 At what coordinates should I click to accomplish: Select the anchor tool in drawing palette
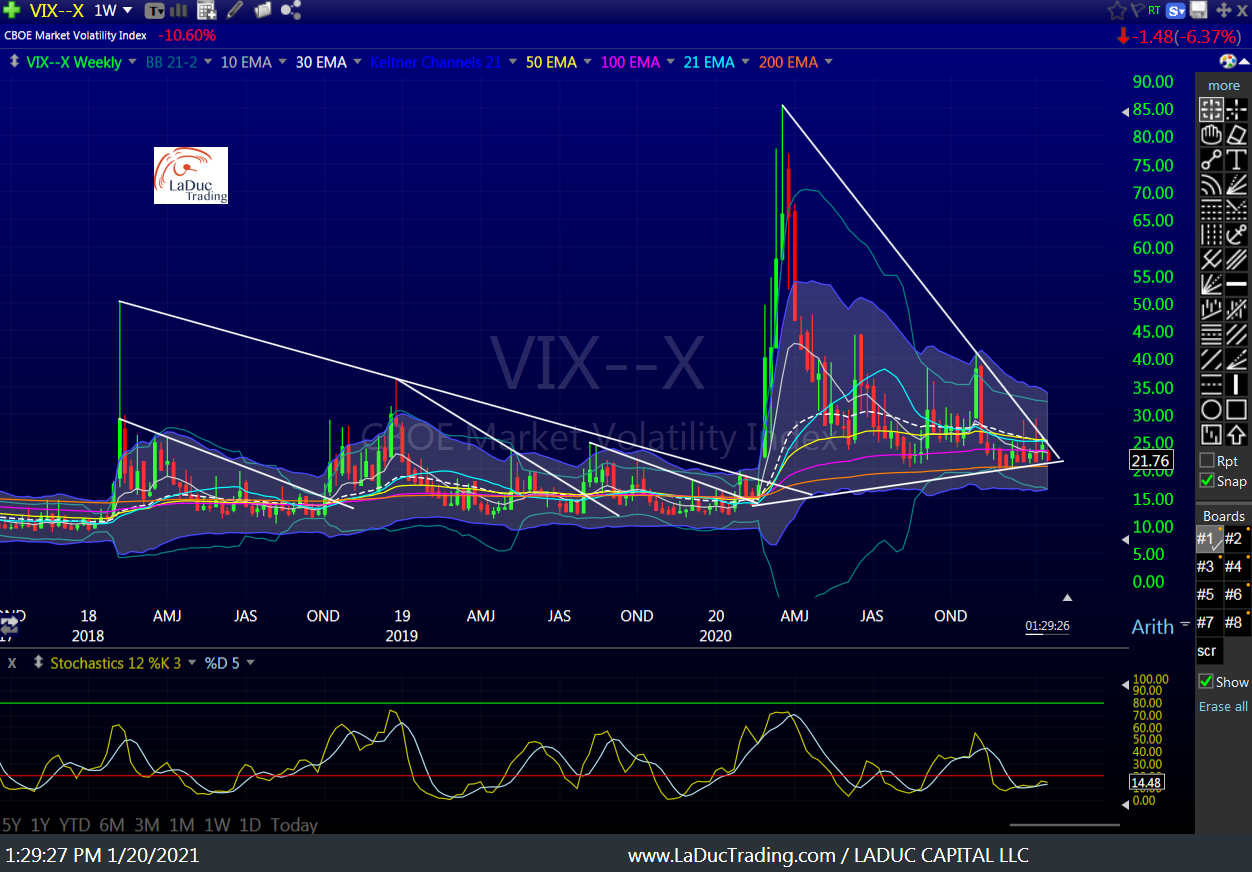tap(1236, 235)
